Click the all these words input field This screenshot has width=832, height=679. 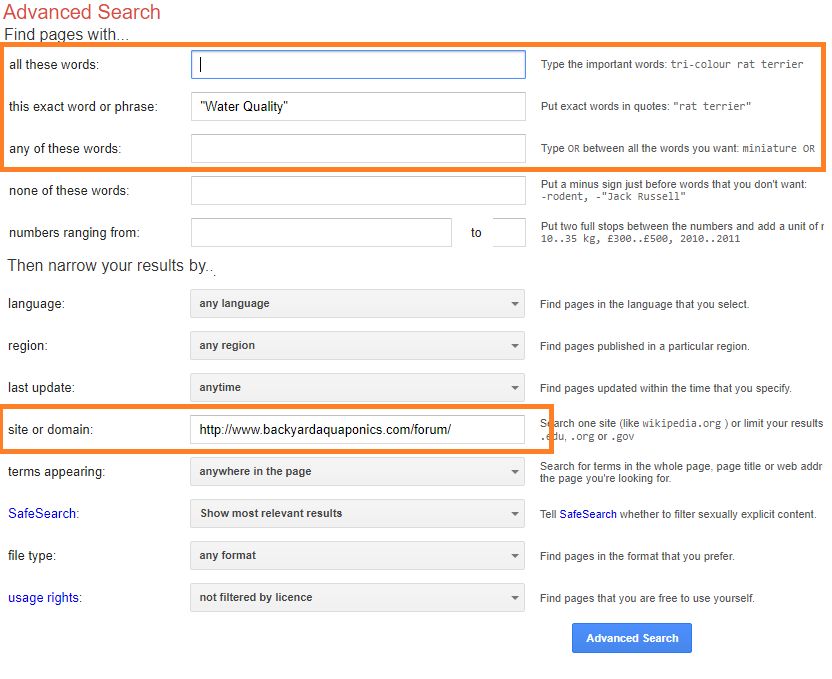tap(357, 64)
